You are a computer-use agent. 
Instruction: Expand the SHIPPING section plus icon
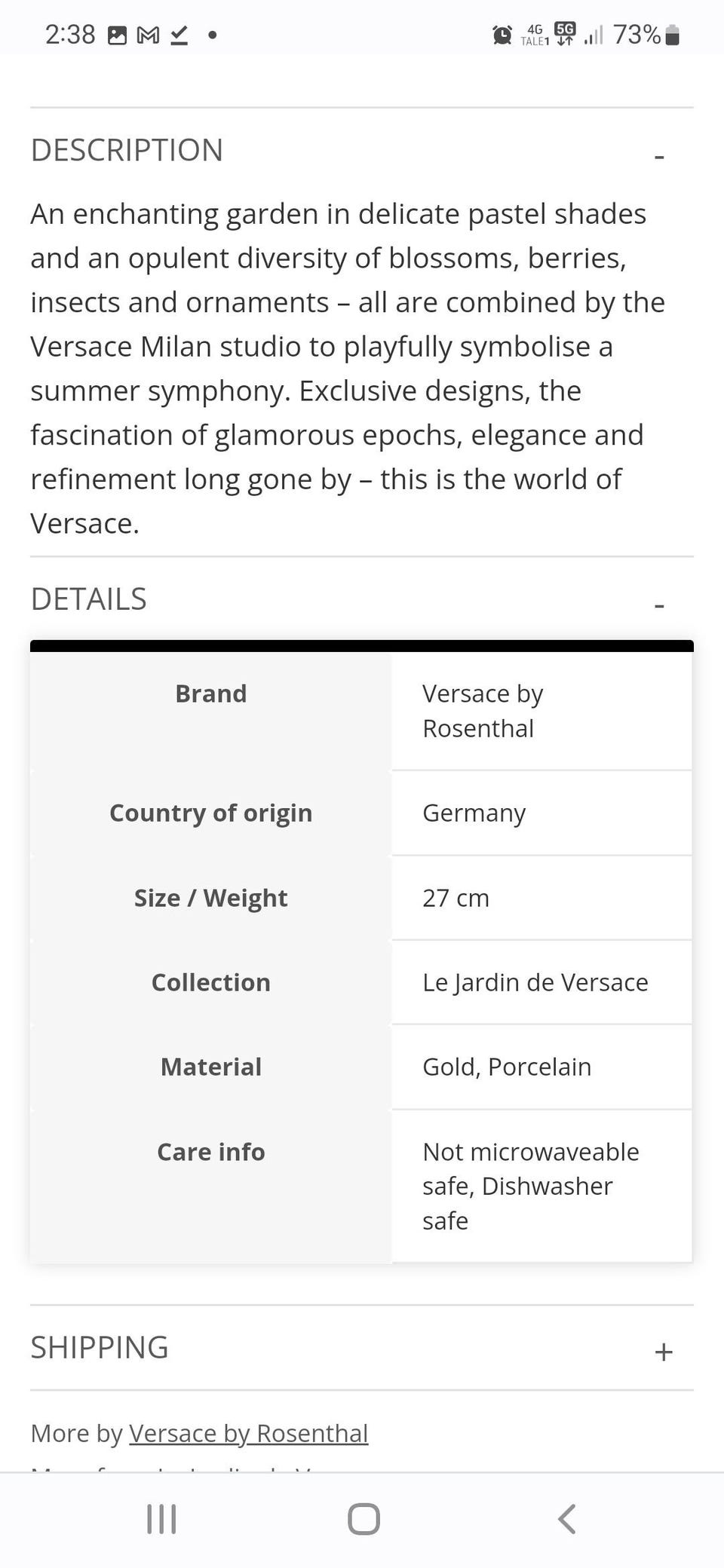663,1352
